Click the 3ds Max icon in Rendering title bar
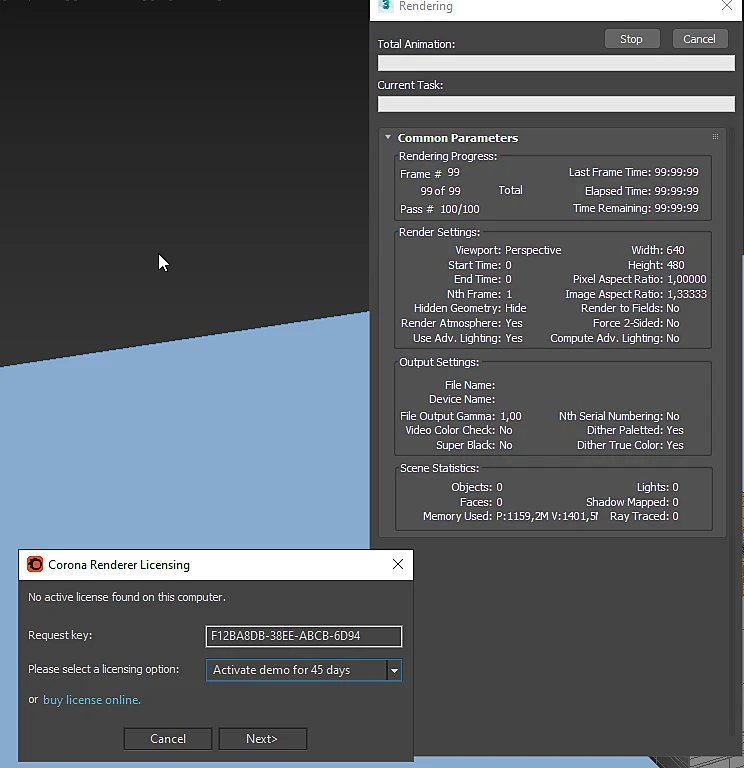 (386, 6)
